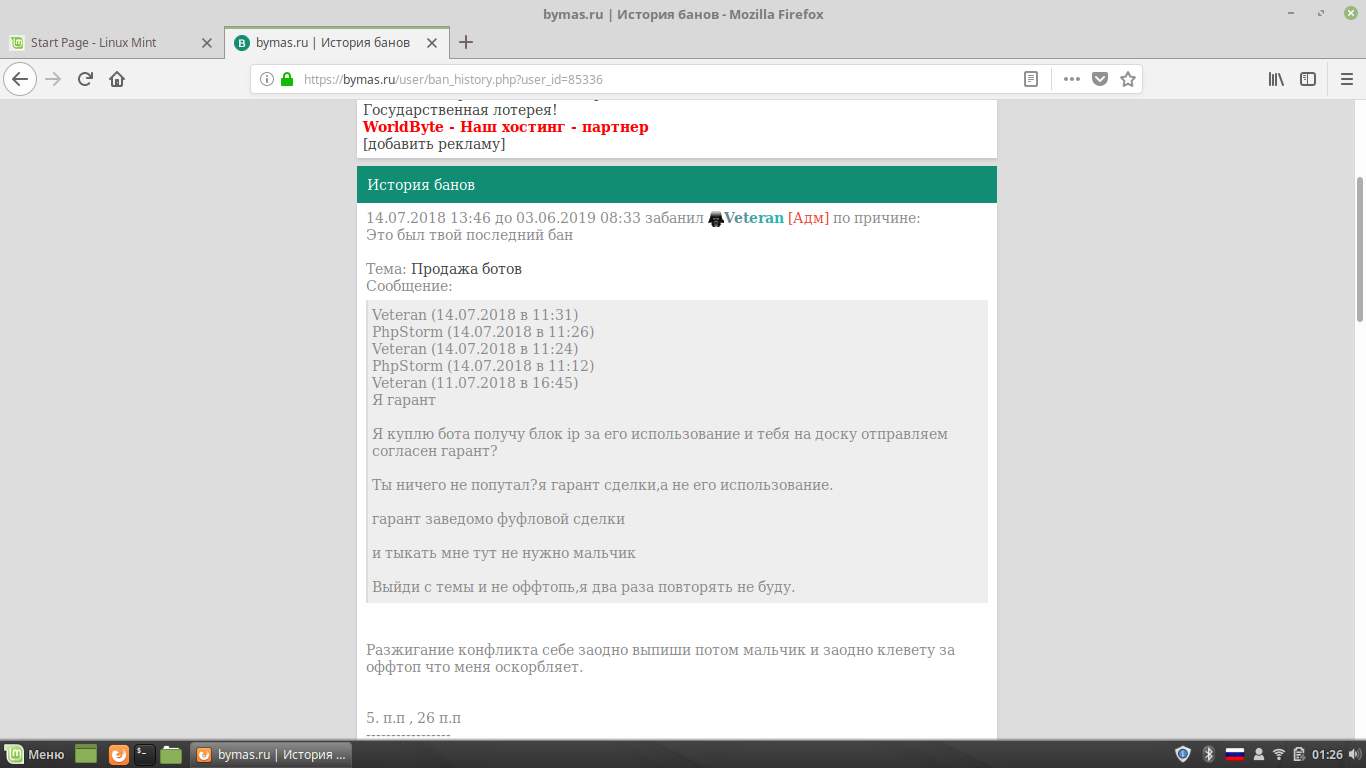Click the добавить рекламу link
1366x768 pixels.
pos(434,144)
